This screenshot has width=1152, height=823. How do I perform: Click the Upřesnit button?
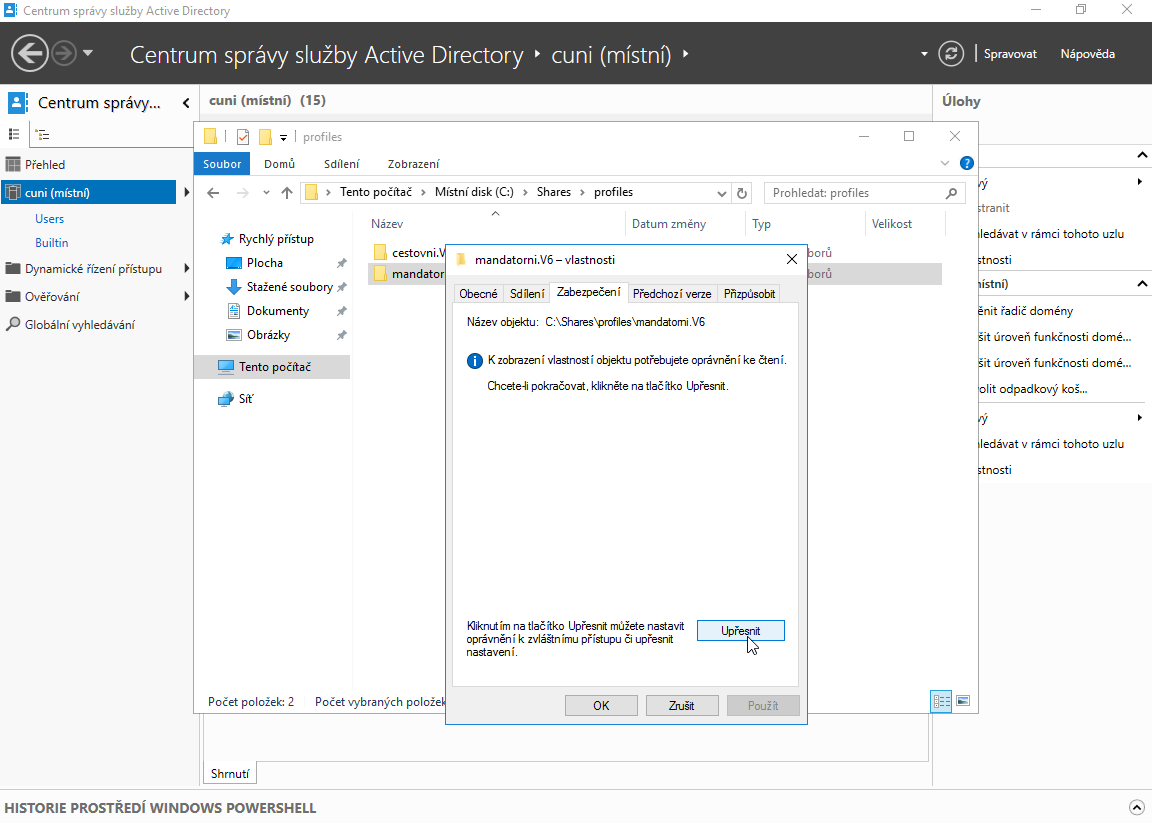coord(740,631)
